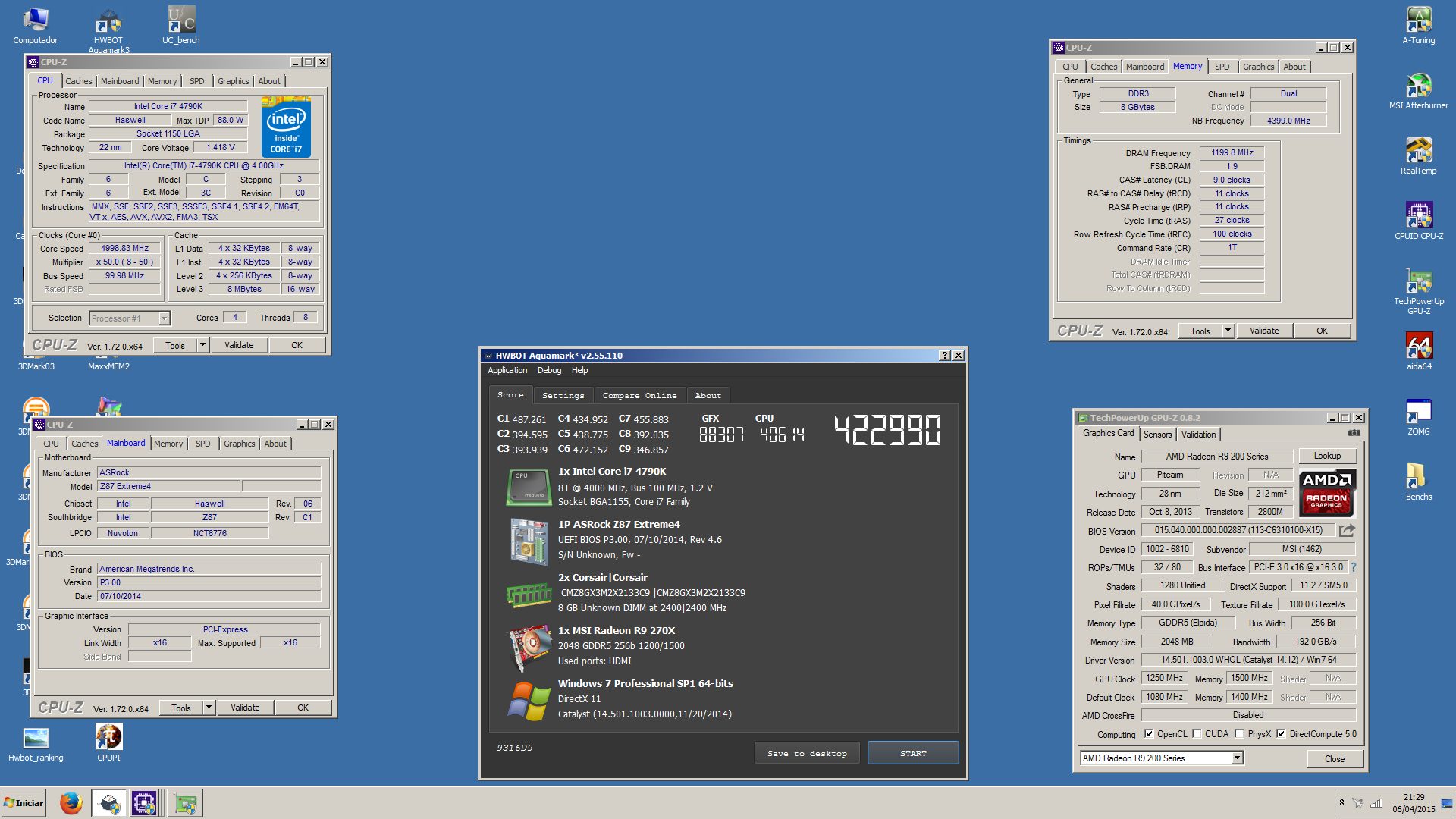Open the Tools dropdown arrow in CPU-Z Memory window
The width and height of the screenshot is (1456, 819).
[1228, 331]
